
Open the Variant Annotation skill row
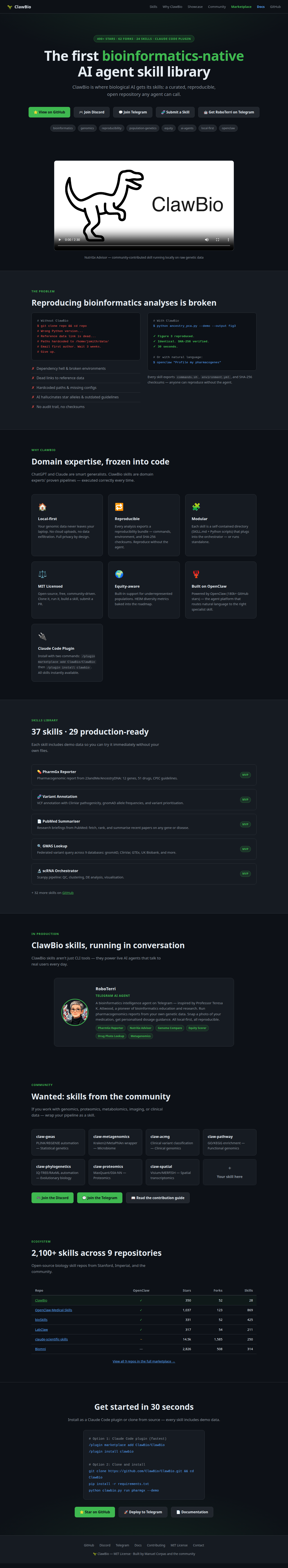(x=144, y=800)
